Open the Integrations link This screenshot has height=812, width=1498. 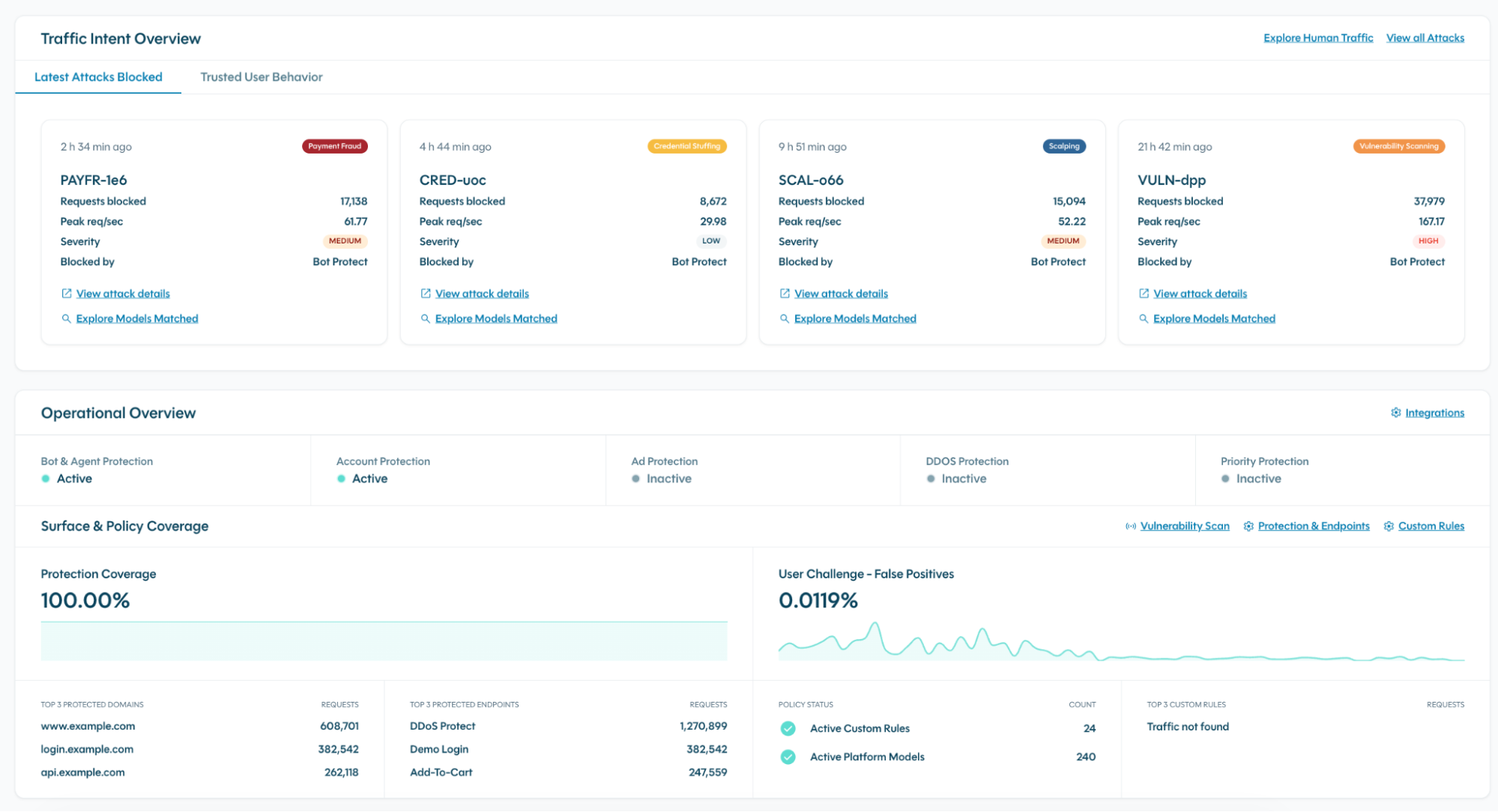[1434, 413]
